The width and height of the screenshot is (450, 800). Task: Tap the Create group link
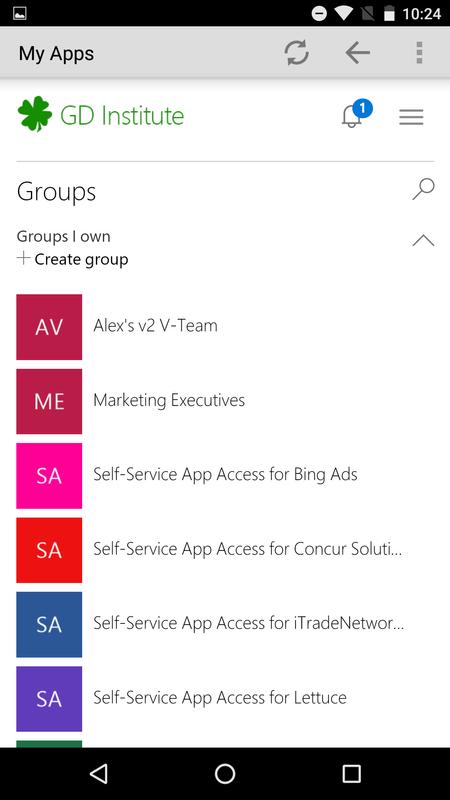click(72, 259)
